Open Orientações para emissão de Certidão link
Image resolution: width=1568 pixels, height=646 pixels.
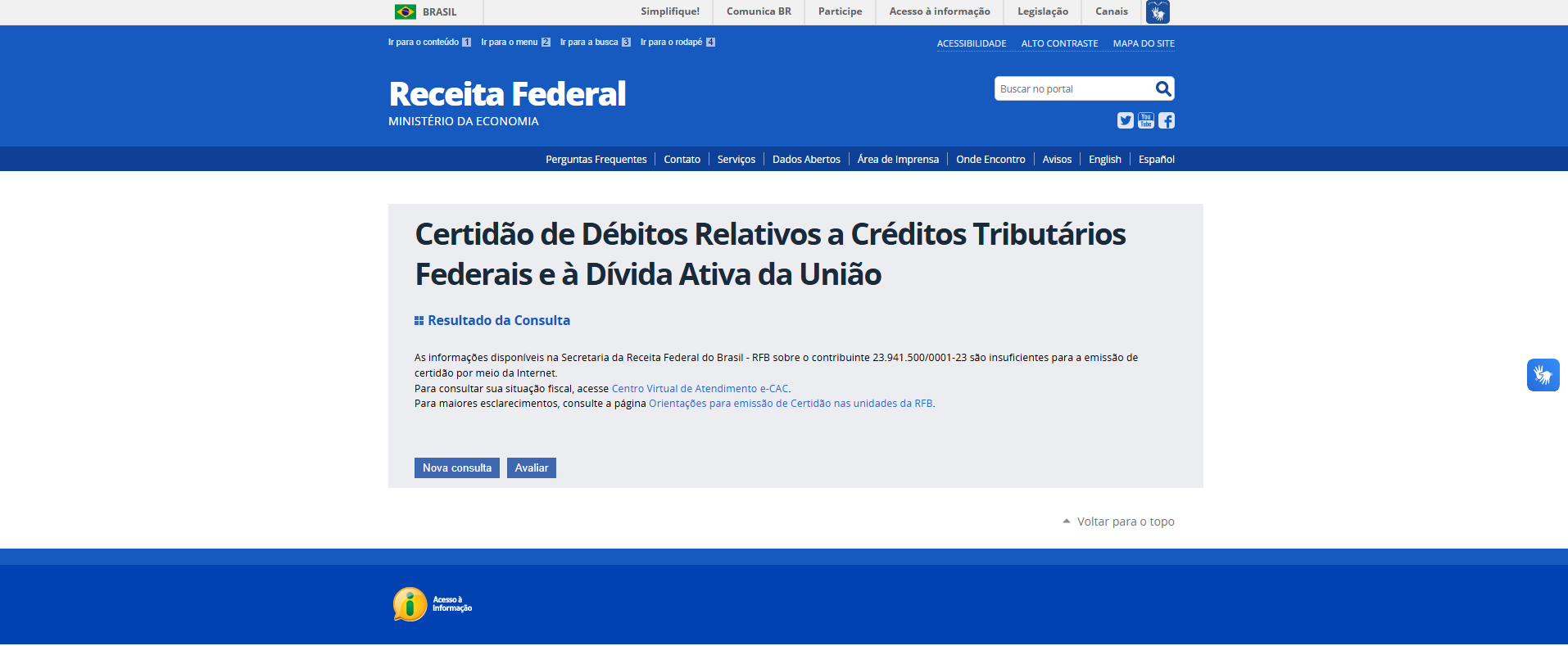click(790, 404)
